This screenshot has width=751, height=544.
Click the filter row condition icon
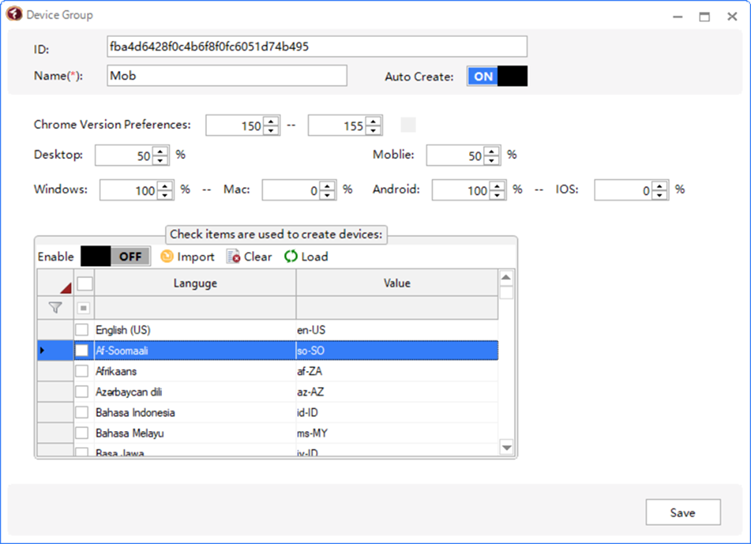tap(83, 308)
